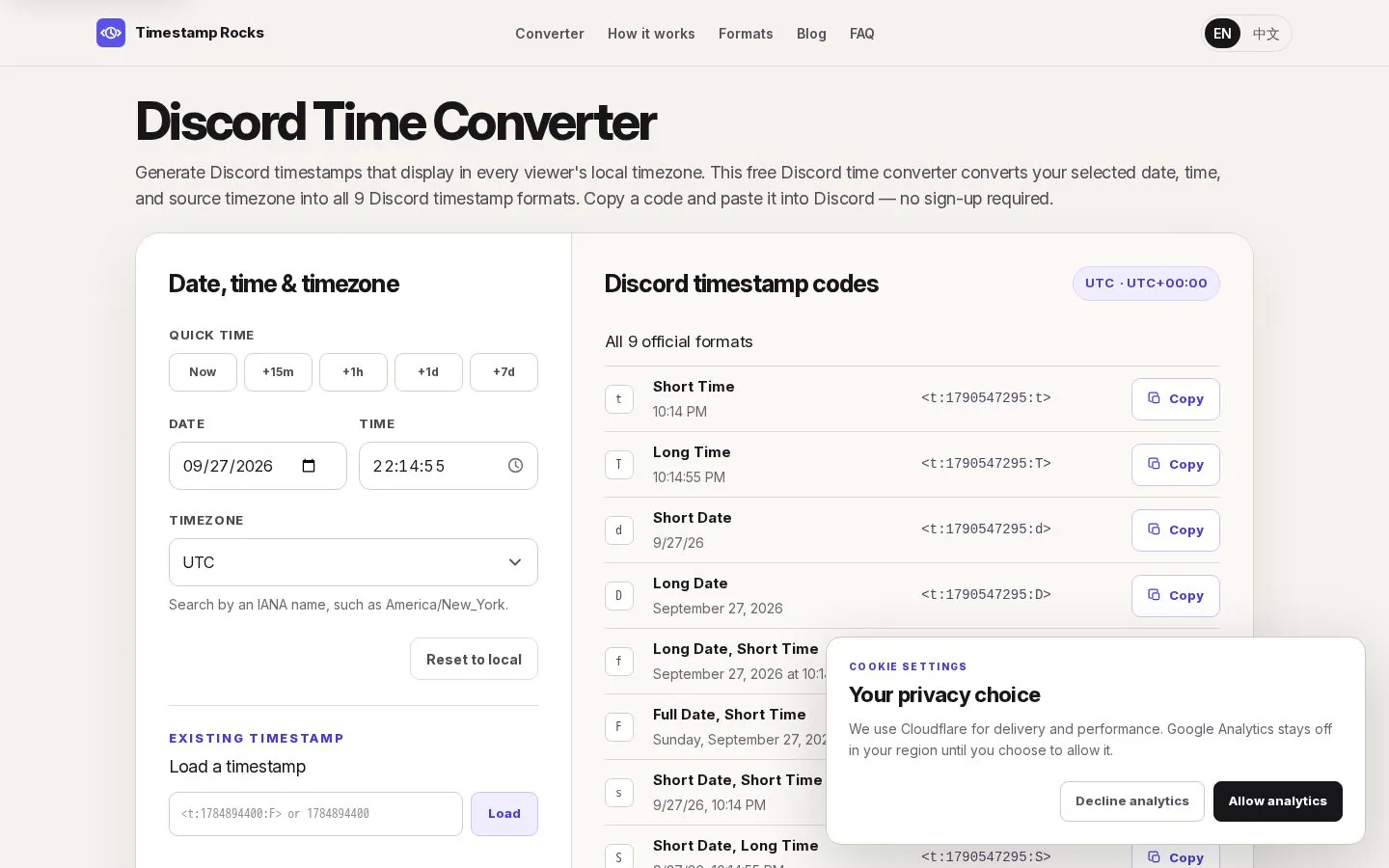Image resolution: width=1389 pixels, height=868 pixels.
Task: Click the 'S' format badge for Short Date, Long Time
Action: point(619,855)
